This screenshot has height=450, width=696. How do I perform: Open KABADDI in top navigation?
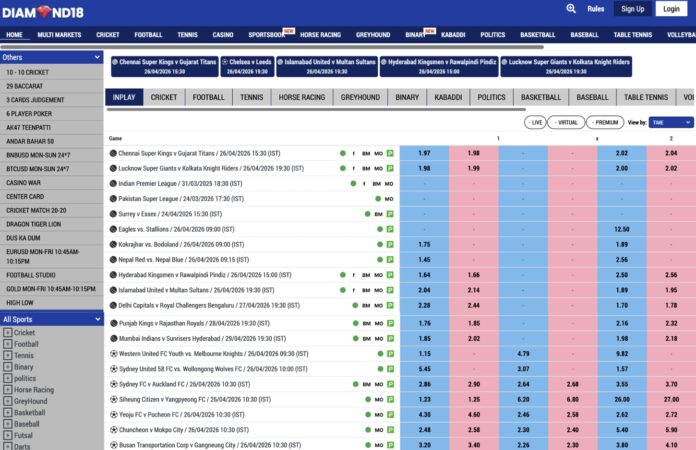pos(453,35)
